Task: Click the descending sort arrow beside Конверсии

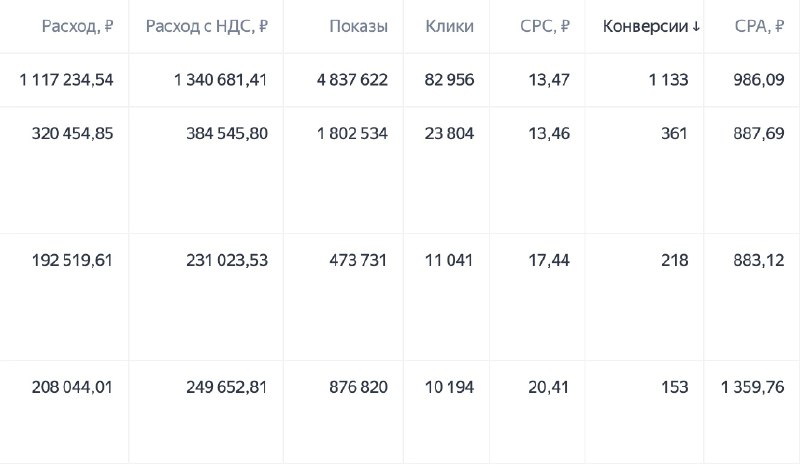Action: [x=696, y=27]
